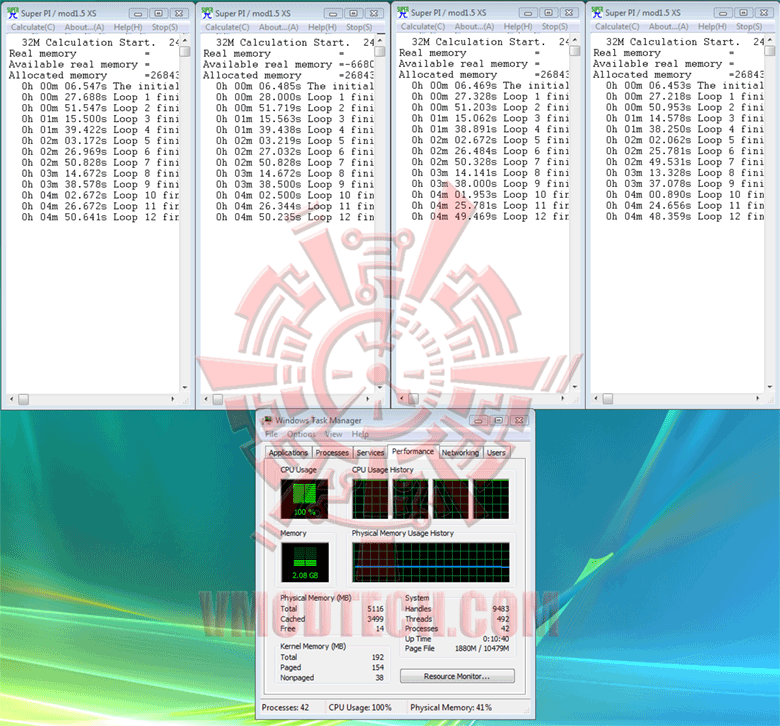The image size is (780, 726).
Task: Click the first CPU Usage History graph
Action: 370,499
